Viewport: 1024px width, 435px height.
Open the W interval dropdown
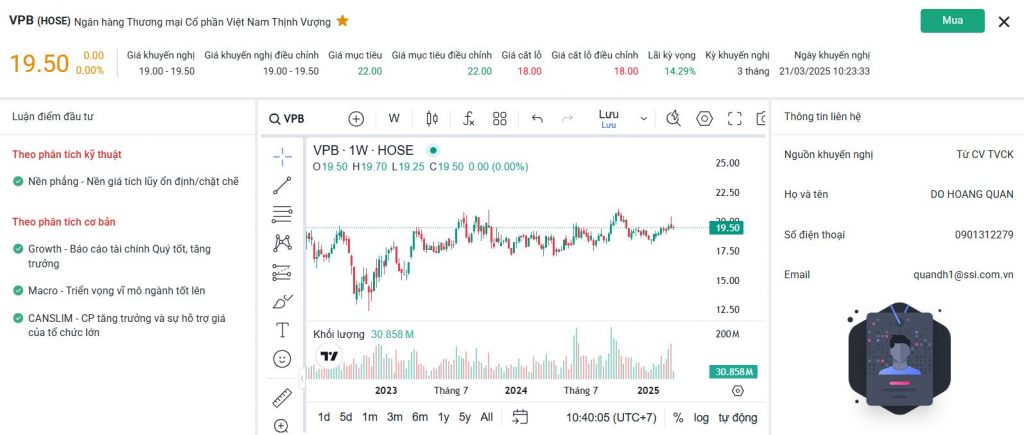(x=394, y=118)
